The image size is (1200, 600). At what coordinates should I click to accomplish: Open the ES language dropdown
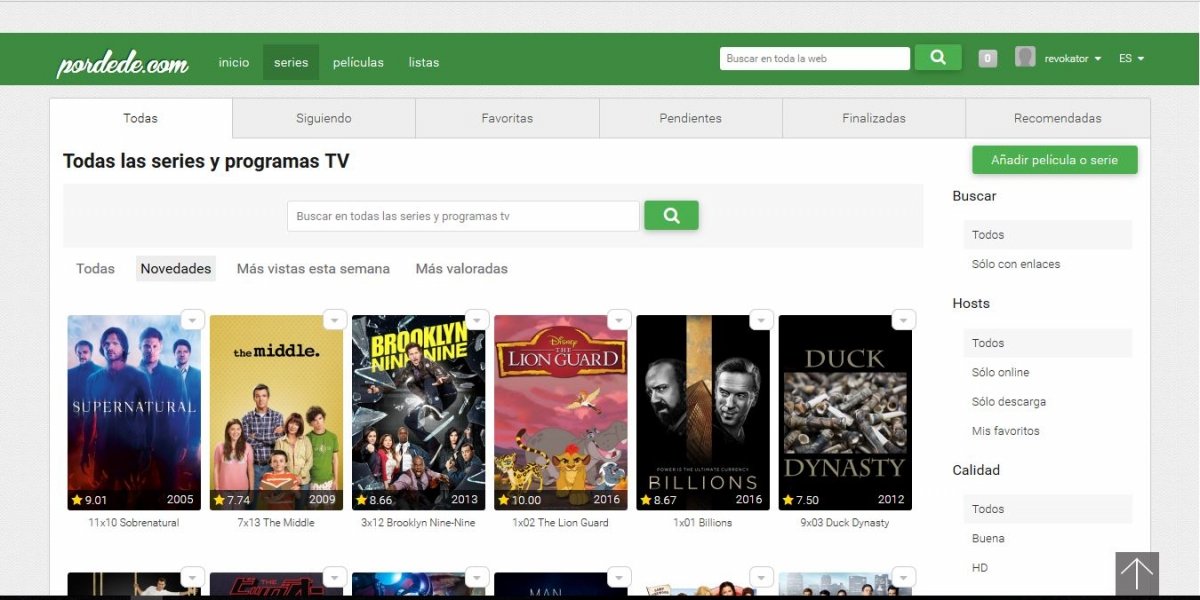pyautogui.click(x=1132, y=59)
